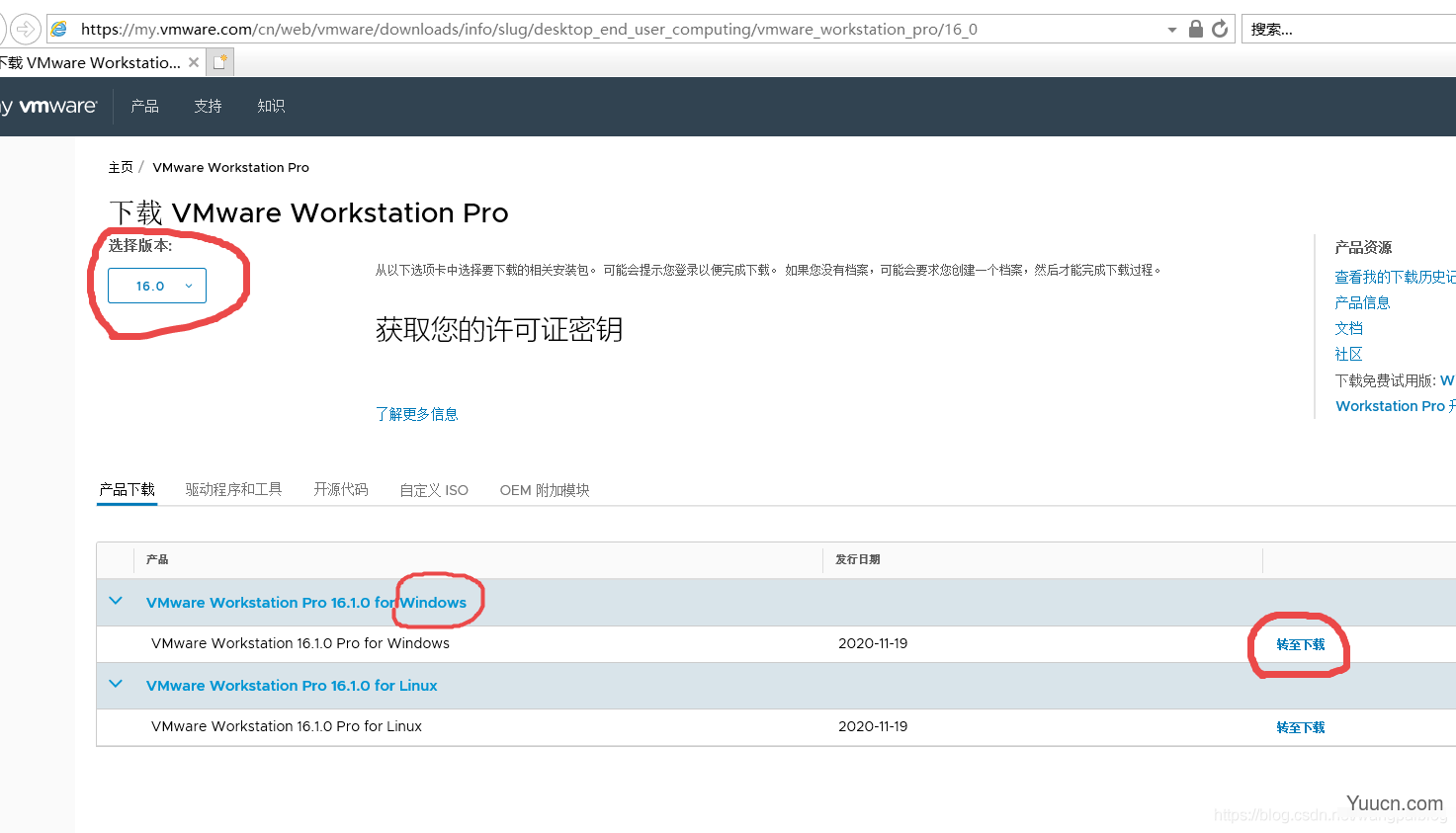Open the 产品 menu in header
The height and width of the screenshot is (833, 1456).
144,106
